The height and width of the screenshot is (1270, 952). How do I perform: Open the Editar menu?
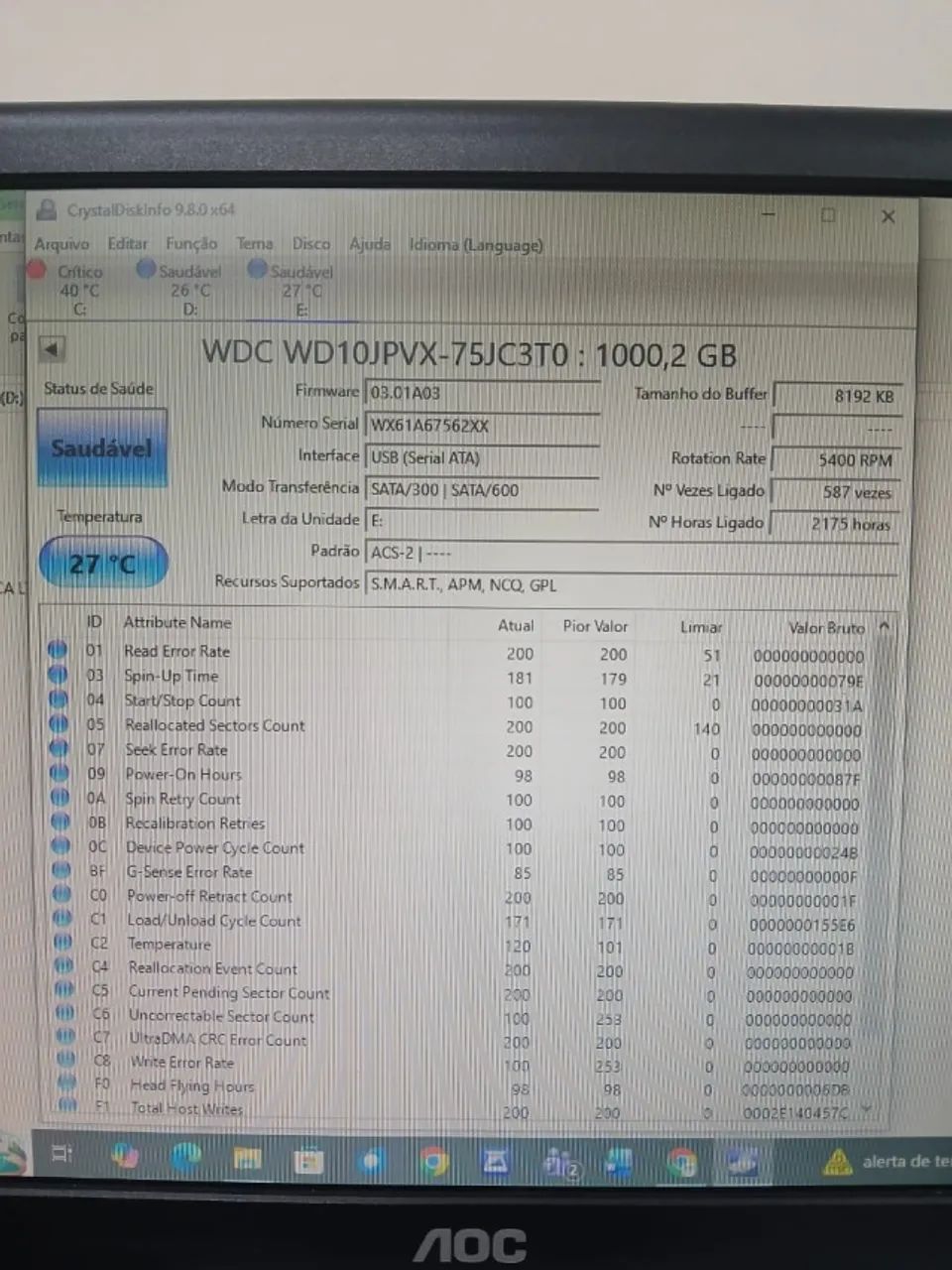pyautogui.click(x=127, y=244)
